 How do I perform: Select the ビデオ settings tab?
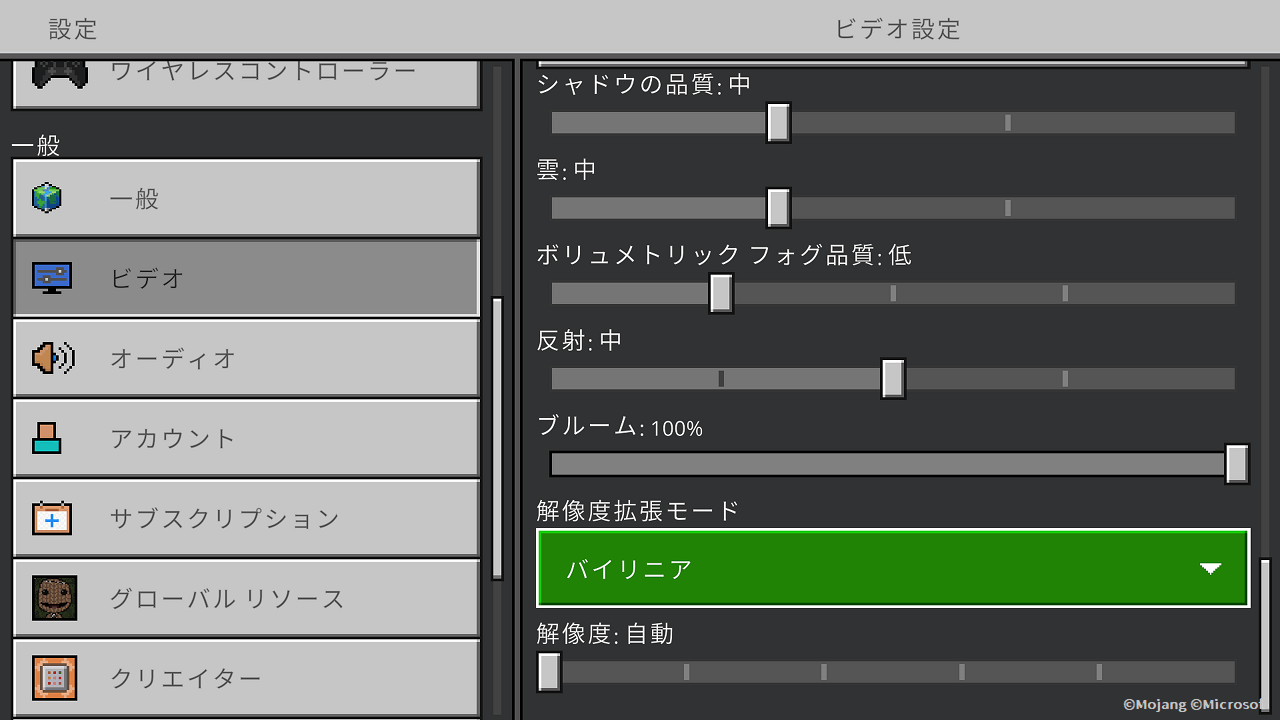[246, 278]
